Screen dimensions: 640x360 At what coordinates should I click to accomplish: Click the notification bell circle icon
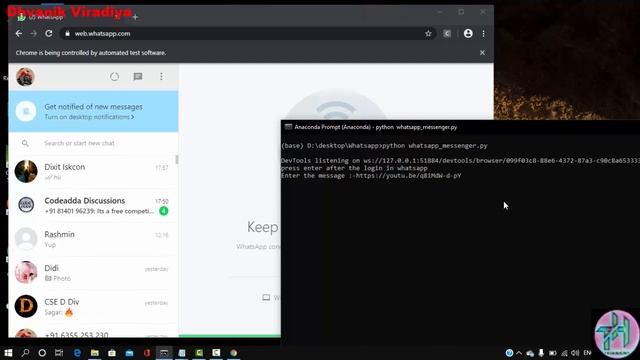(x=26, y=111)
